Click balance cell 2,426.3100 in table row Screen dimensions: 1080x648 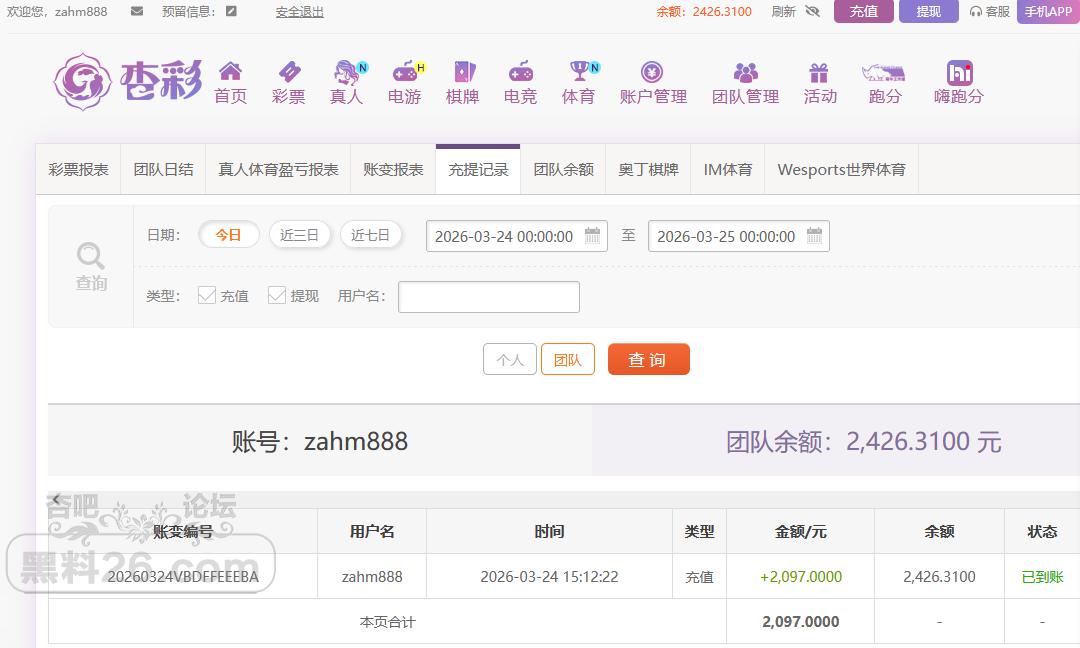[x=939, y=577]
